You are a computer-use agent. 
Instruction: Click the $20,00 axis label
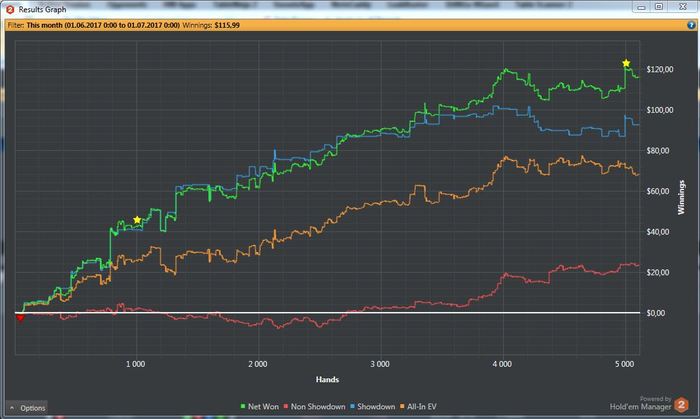658,273
